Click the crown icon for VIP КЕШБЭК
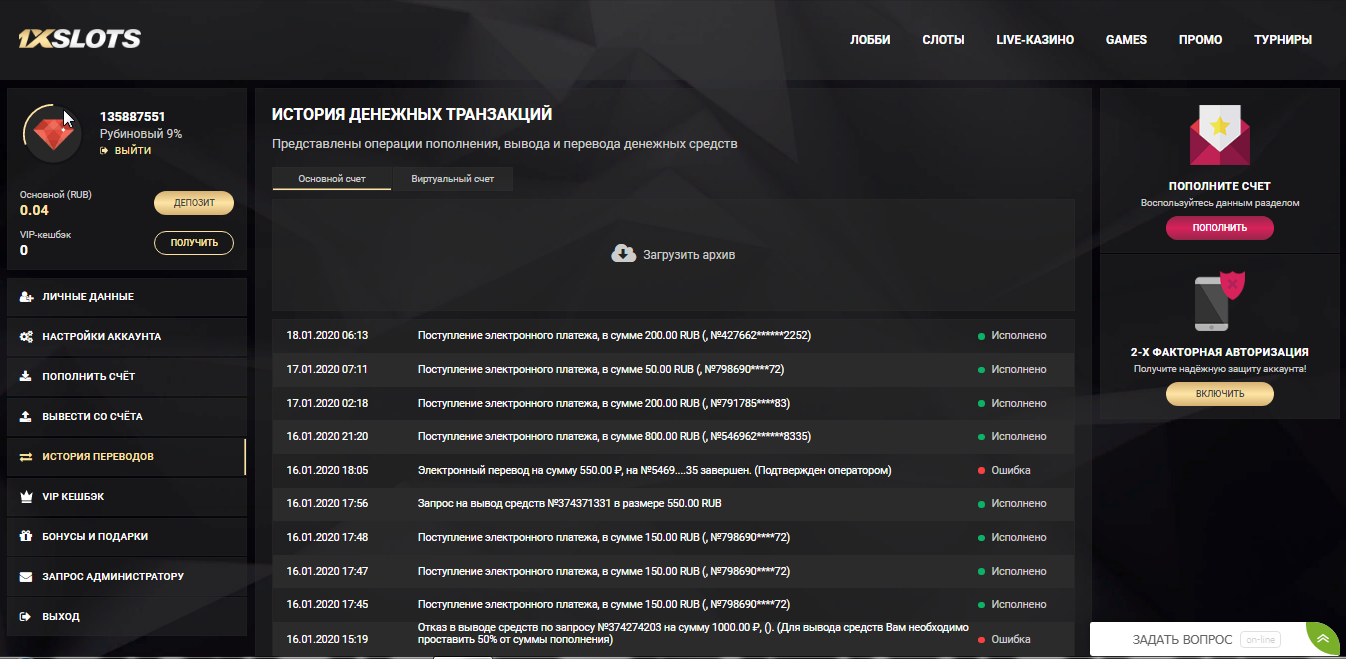The height and width of the screenshot is (659, 1346). point(26,497)
